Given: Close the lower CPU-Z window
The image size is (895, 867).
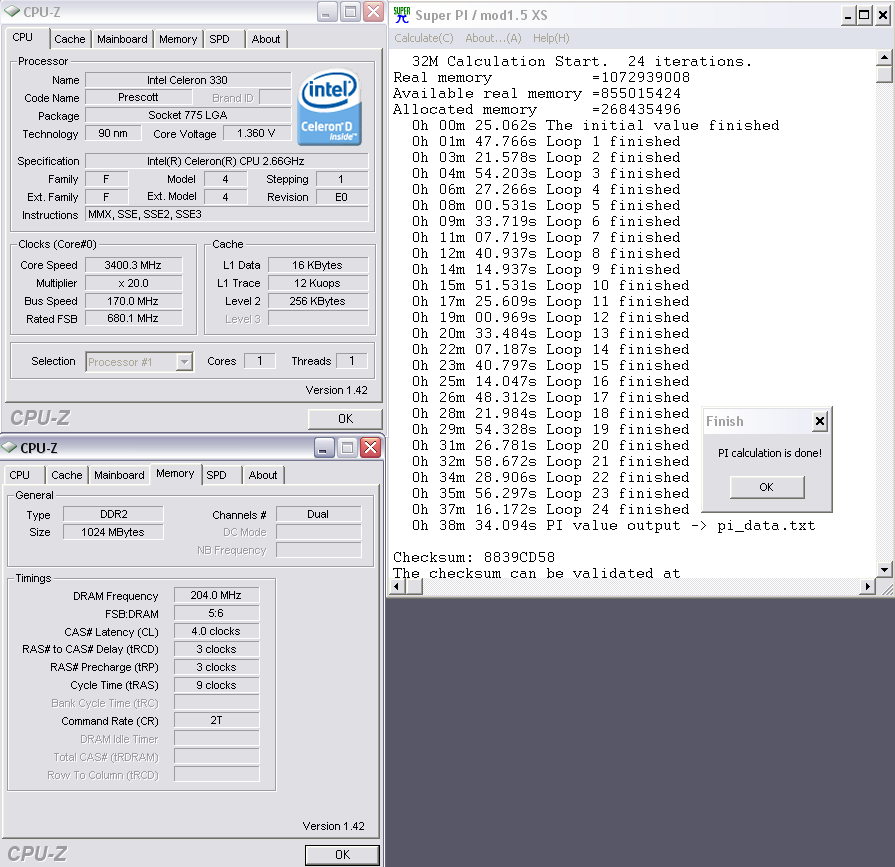Looking at the screenshot, I should click(x=370, y=448).
